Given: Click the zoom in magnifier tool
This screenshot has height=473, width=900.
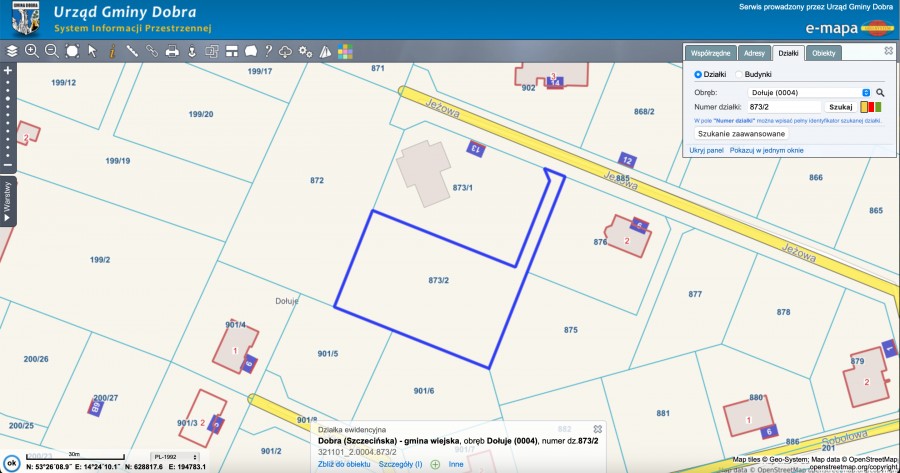Looking at the screenshot, I should pos(31,51).
